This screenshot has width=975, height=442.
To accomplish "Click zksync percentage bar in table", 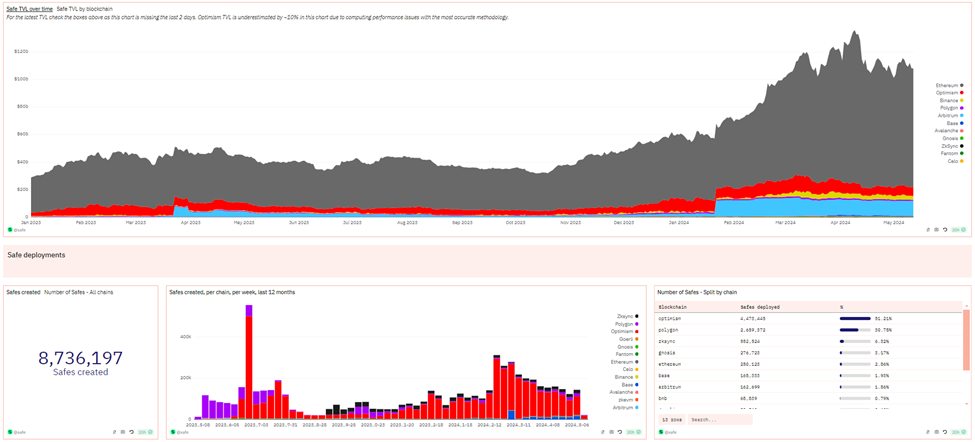I will tap(855, 341).
